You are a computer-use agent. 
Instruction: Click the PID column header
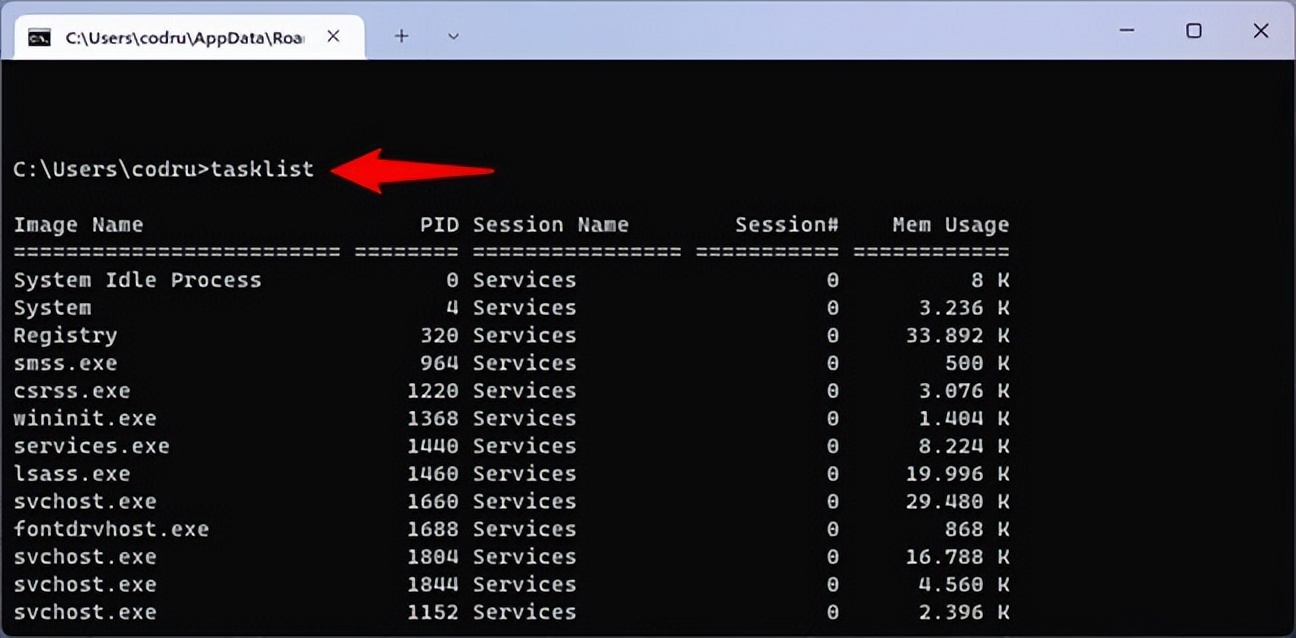point(439,225)
